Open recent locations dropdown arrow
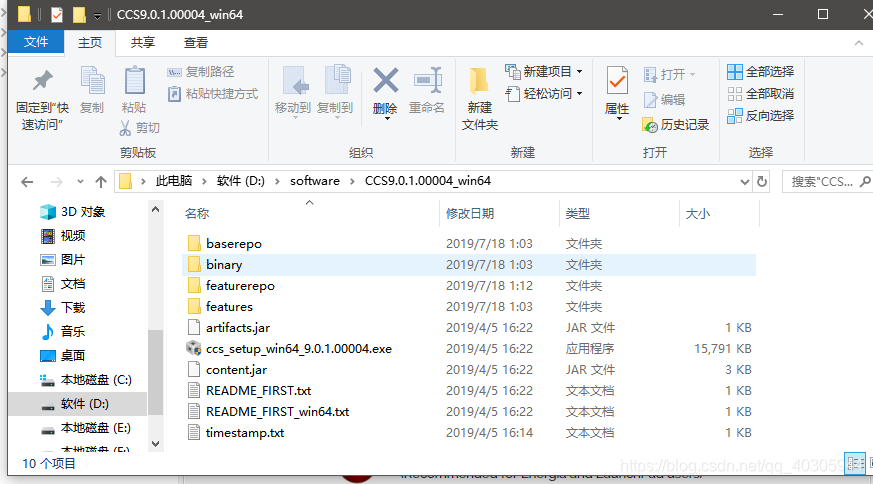This screenshot has width=873, height=484. [x=80, y=182]
